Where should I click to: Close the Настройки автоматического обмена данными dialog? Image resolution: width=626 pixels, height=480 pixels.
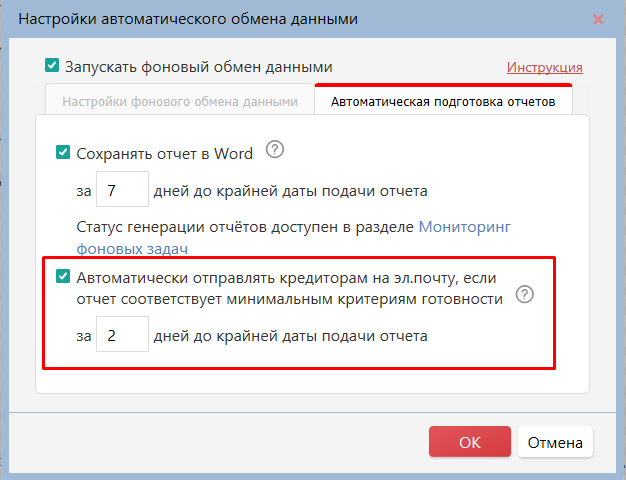(598, 19)
